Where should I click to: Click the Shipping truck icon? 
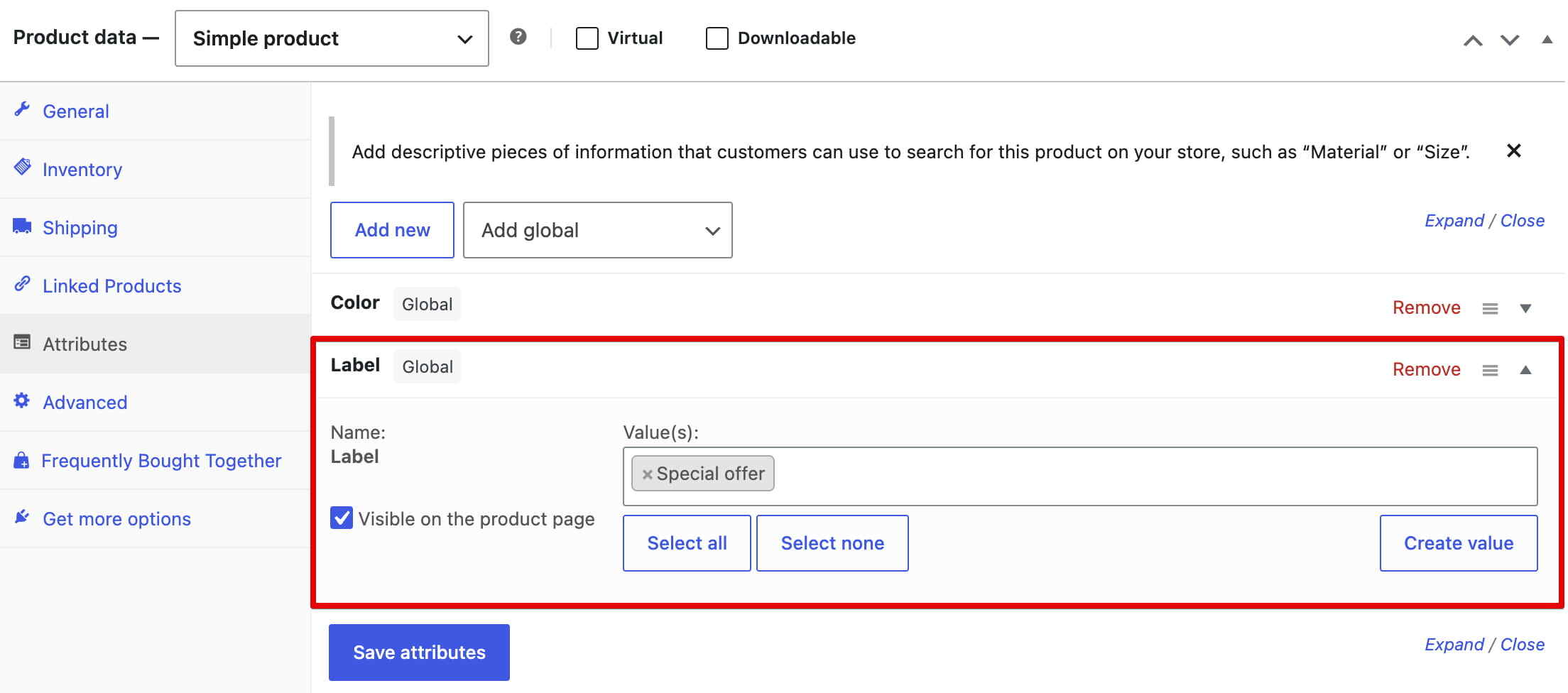pyautogui.click(x=22, y=227)
